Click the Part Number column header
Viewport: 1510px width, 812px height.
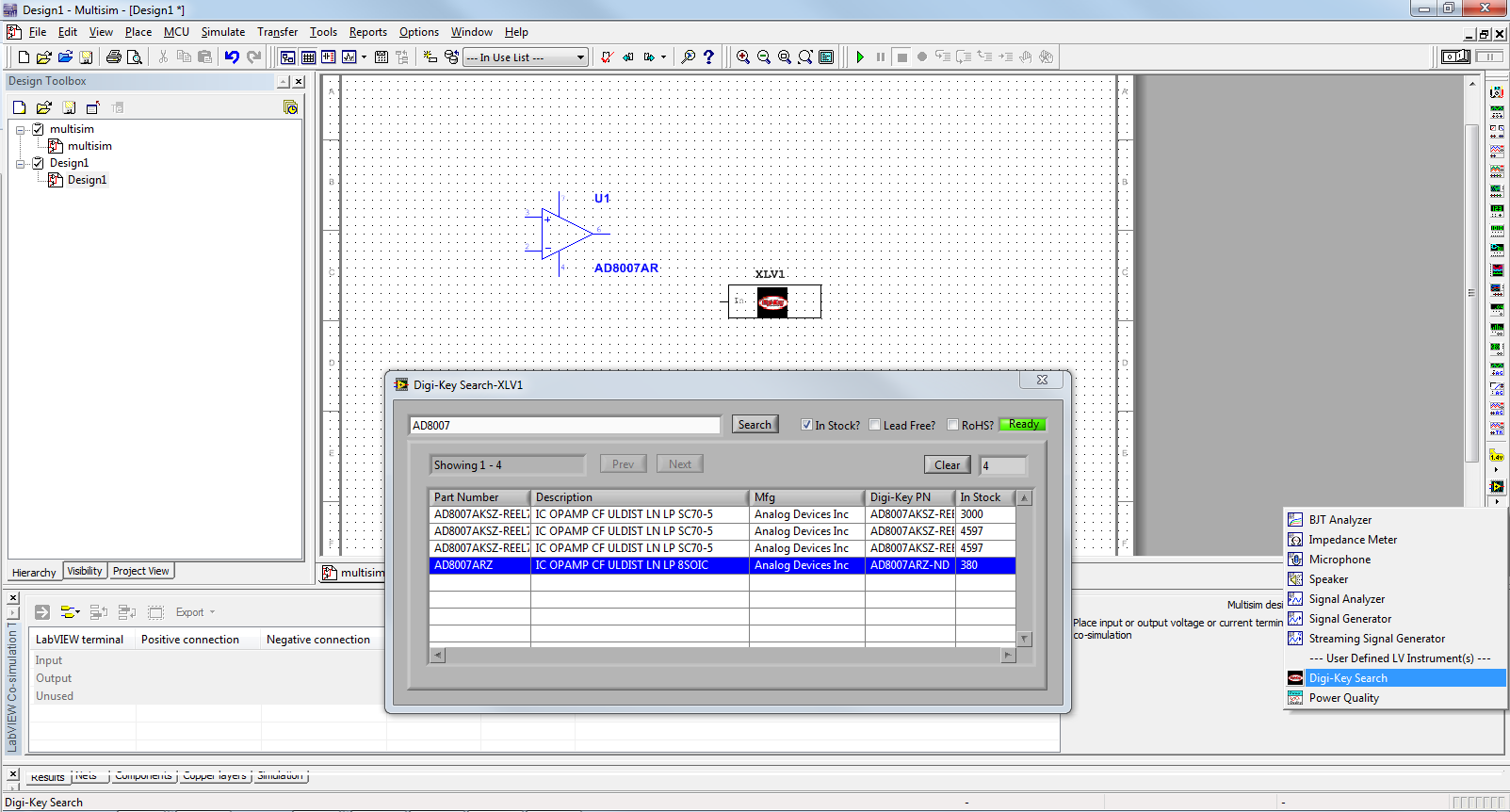479,497
